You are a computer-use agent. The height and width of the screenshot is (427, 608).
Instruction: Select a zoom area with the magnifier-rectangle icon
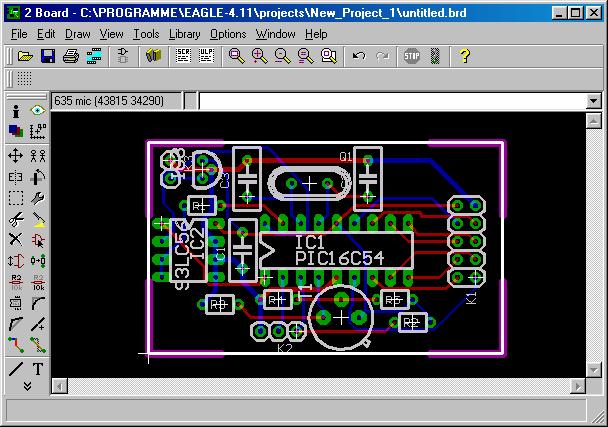tap(329, 56)
